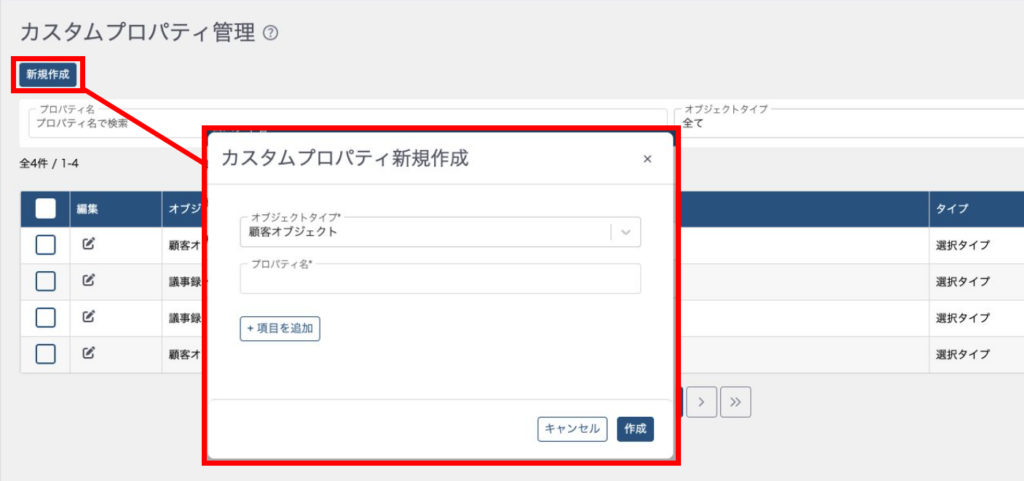Check the second row checkbox
The height and width of the screenshot is (481, 1024).
tap(45, 281)
